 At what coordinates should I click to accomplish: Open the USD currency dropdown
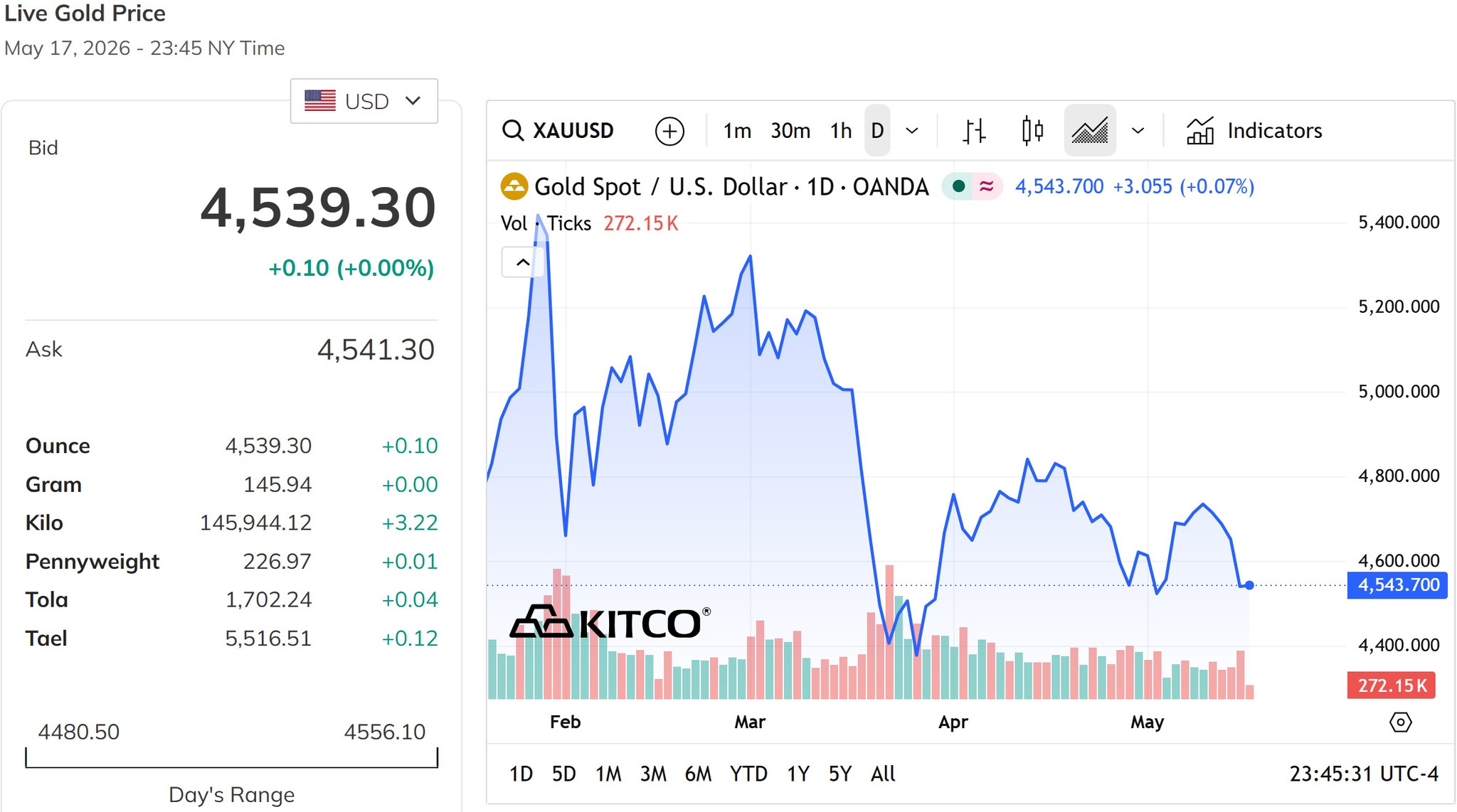pyautogui.click(x=364, y=101)
